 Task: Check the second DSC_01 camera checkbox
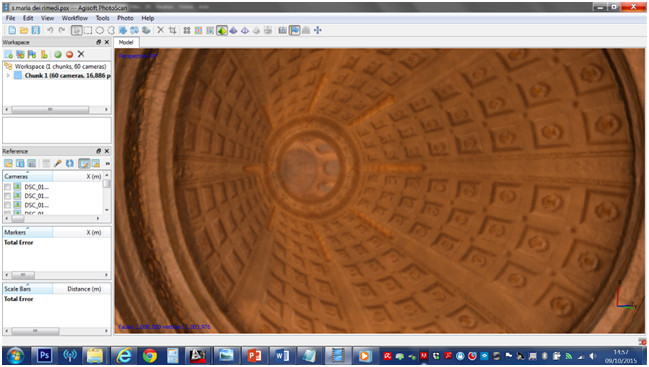[7, 196]
